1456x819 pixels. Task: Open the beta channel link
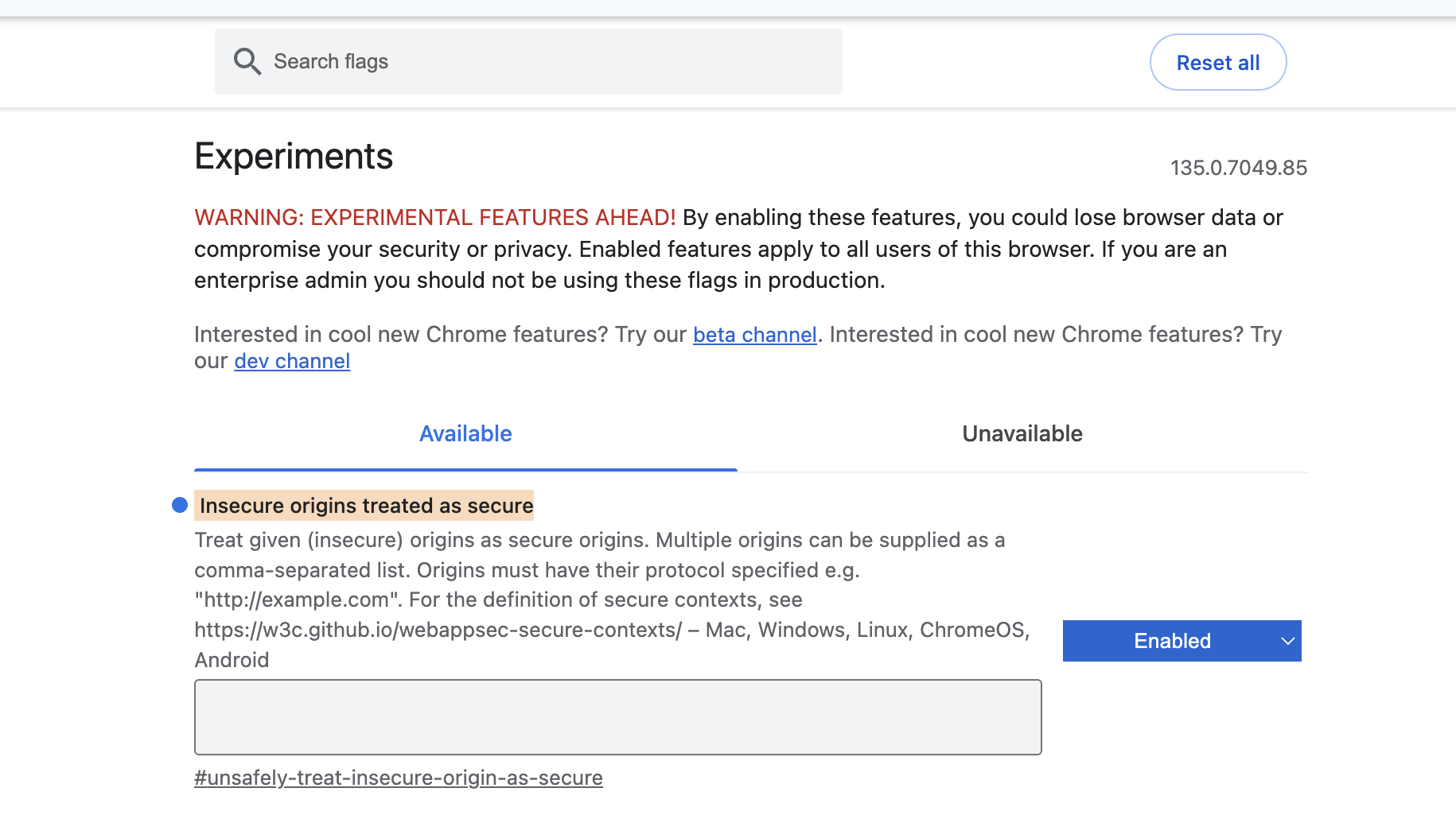pyautogui.click(x=754, y=335)
